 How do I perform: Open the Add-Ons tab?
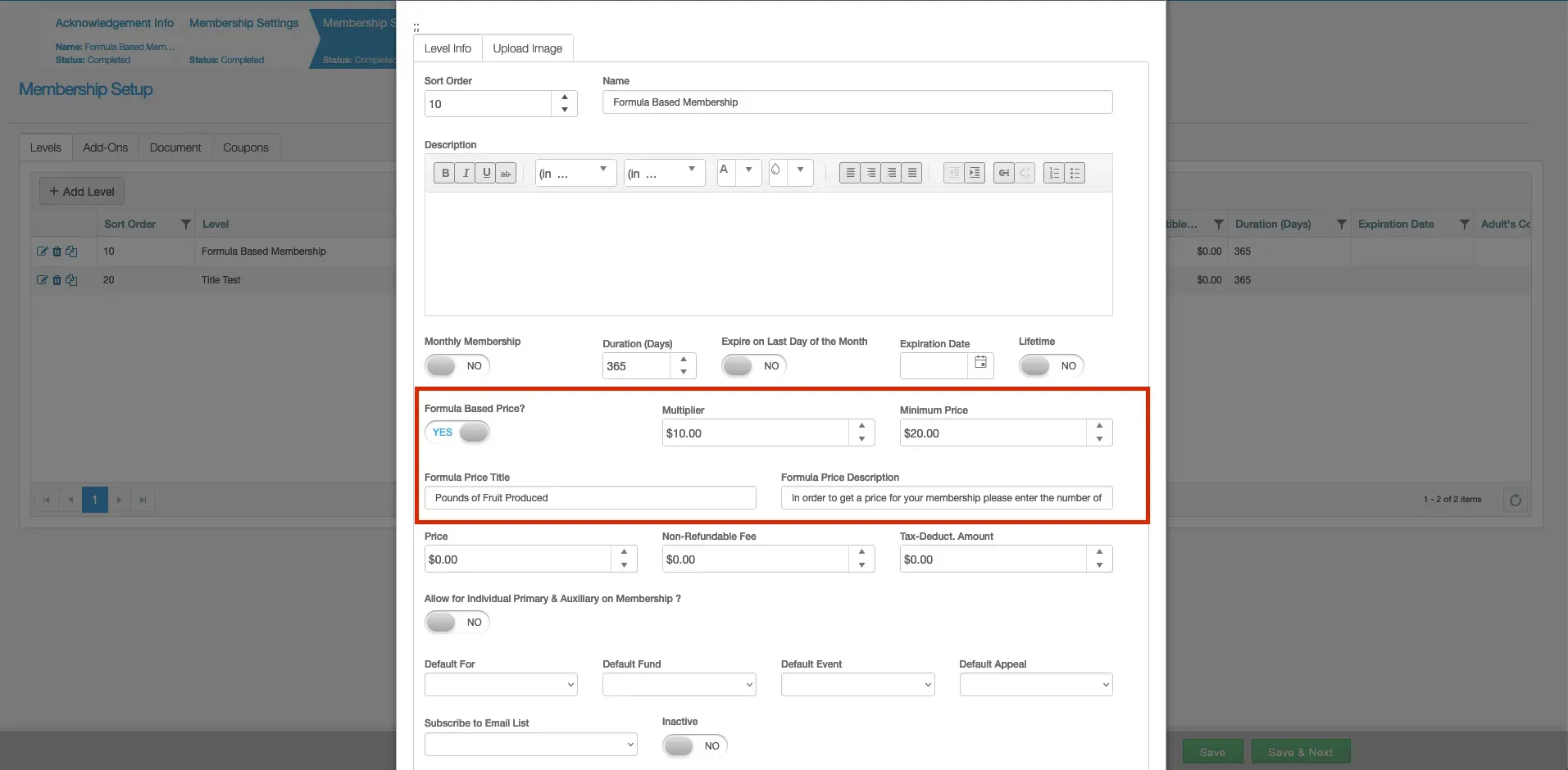[106, 147]
